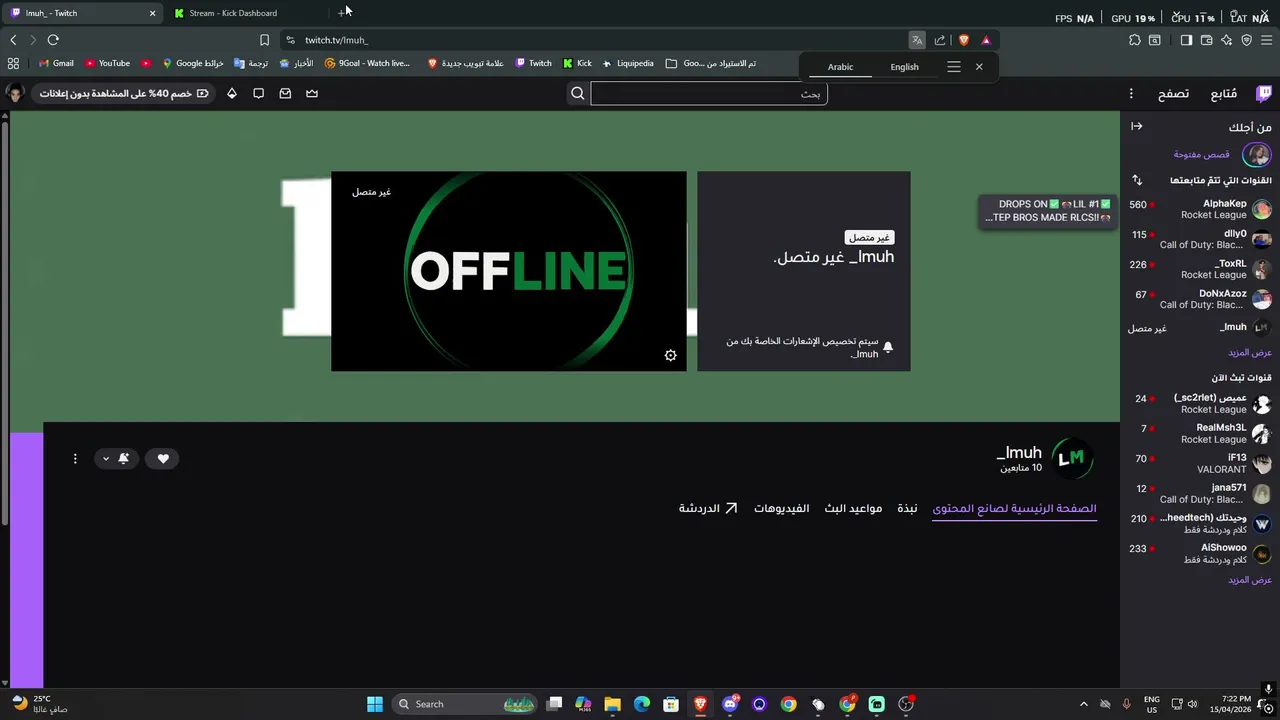
Task: Open the apps grid in bookmarks bar
Action: 13,63
